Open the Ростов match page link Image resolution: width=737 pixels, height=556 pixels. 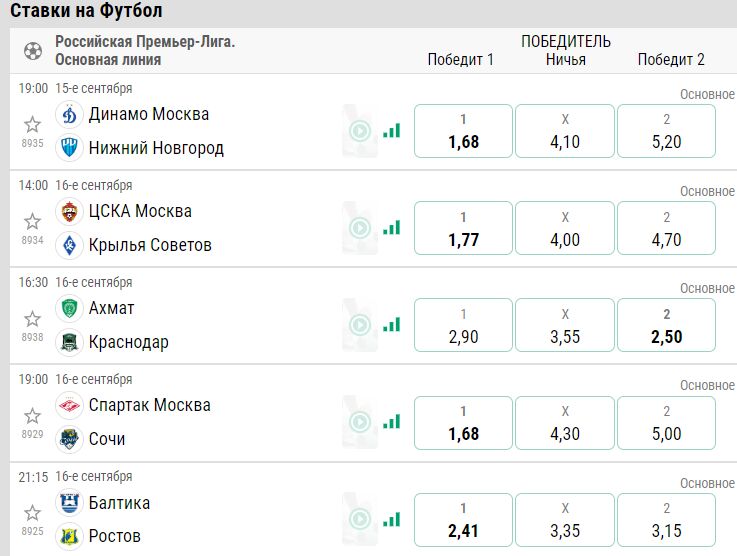pos(115,536)
